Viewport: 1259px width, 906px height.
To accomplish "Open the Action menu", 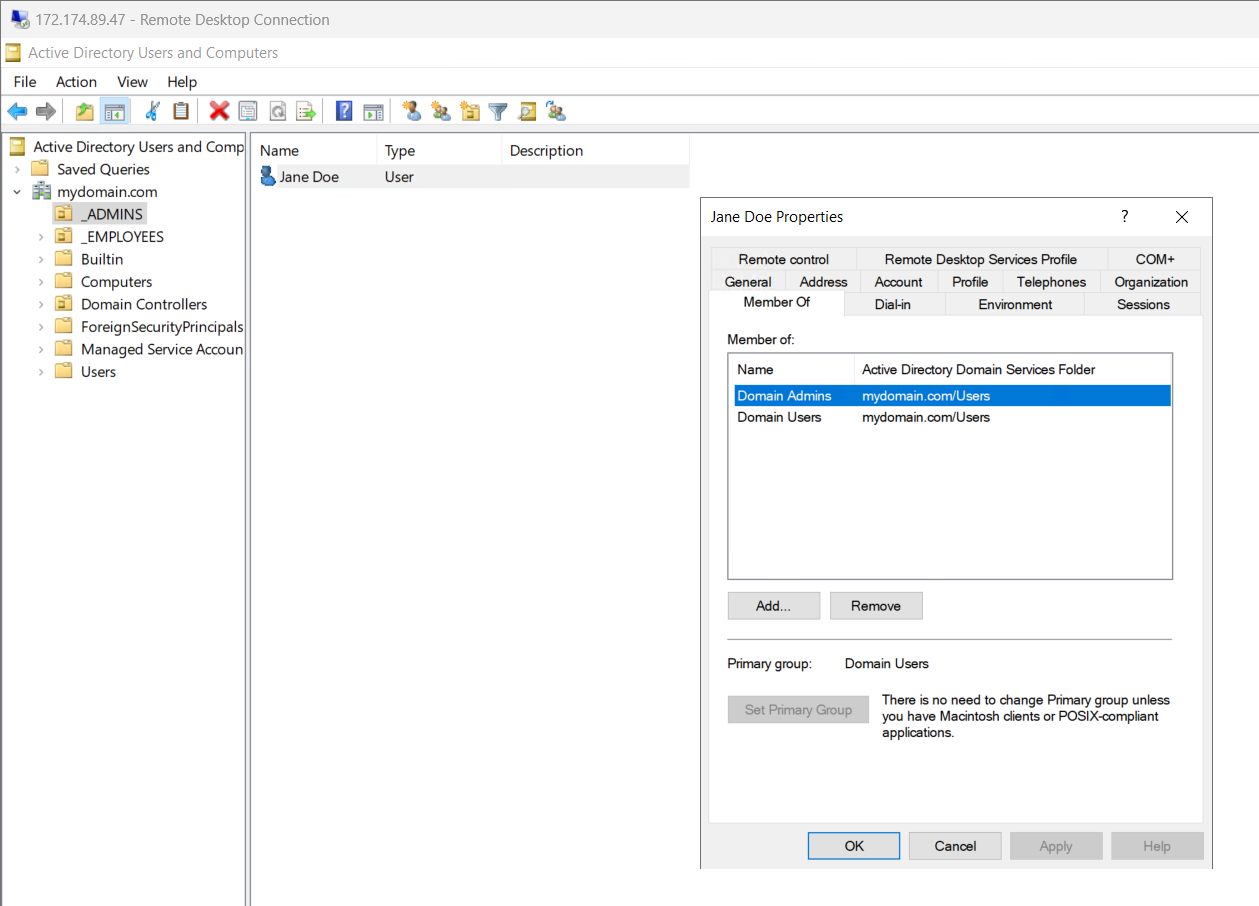I will point(76,81).
